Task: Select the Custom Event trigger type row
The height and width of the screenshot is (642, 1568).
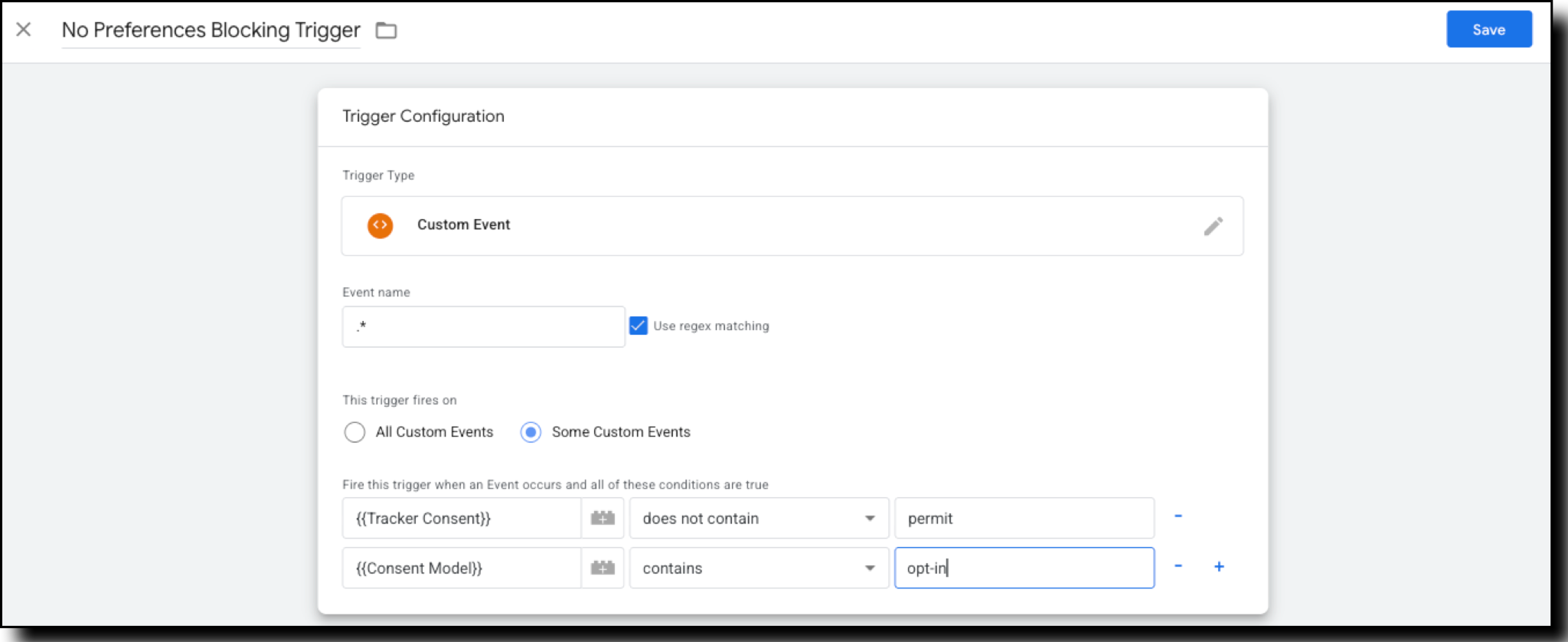Action: click(x=792, y=226)
